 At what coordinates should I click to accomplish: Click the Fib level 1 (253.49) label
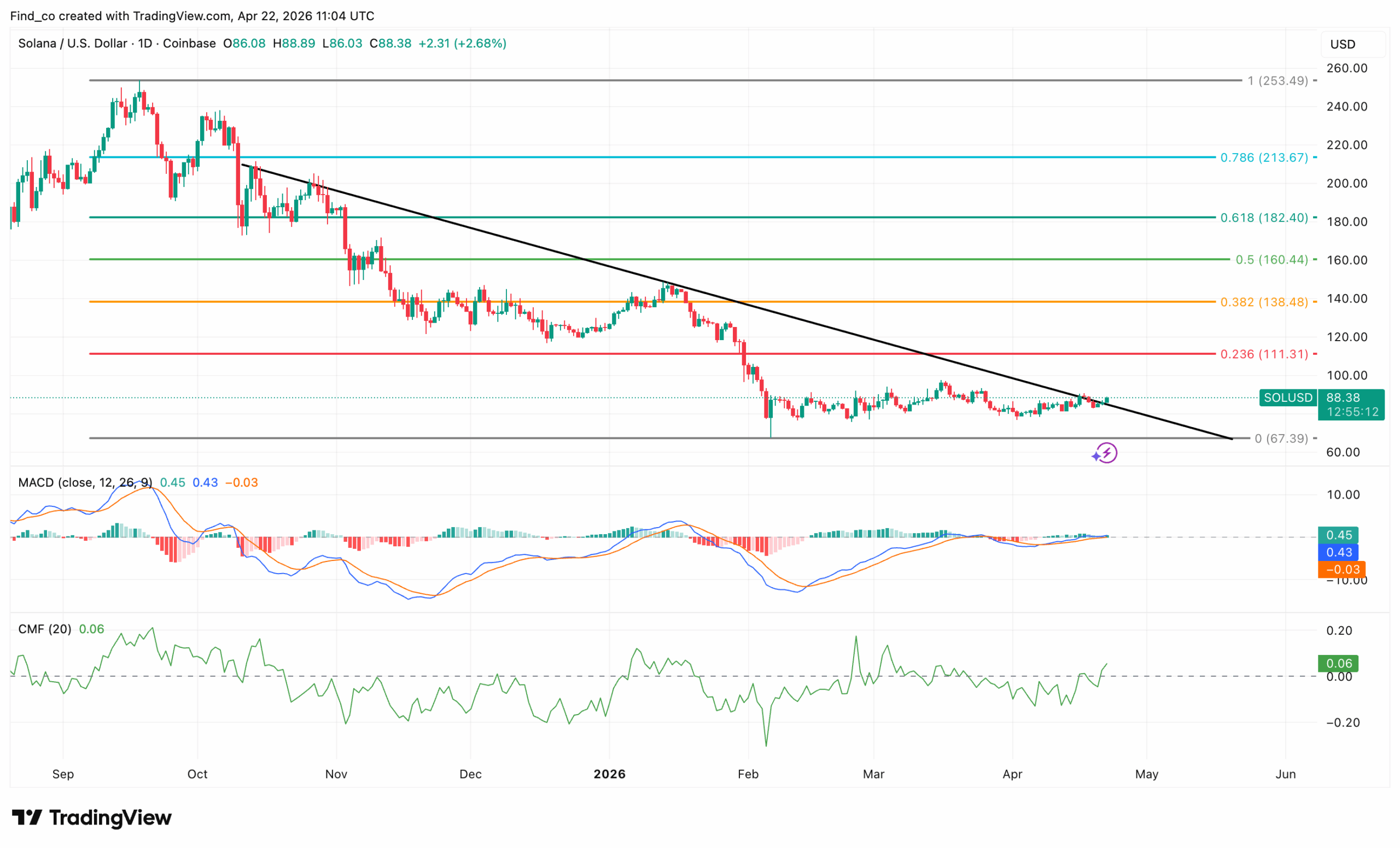(1278, 81)
